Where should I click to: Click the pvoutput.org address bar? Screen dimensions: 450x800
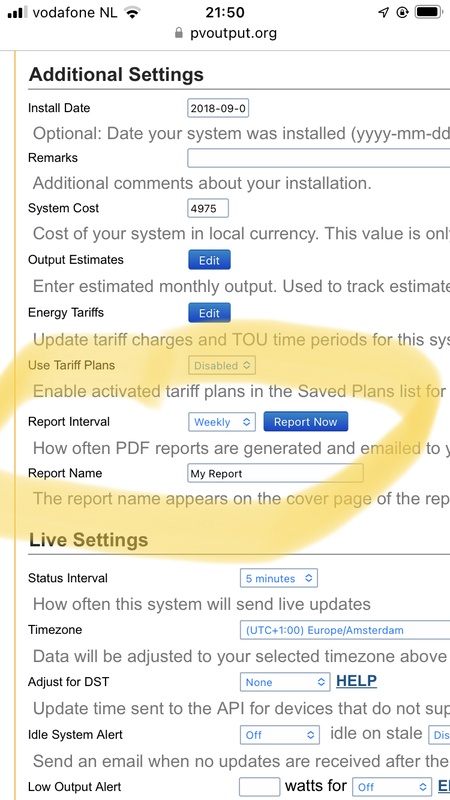[x=225, y=33]
